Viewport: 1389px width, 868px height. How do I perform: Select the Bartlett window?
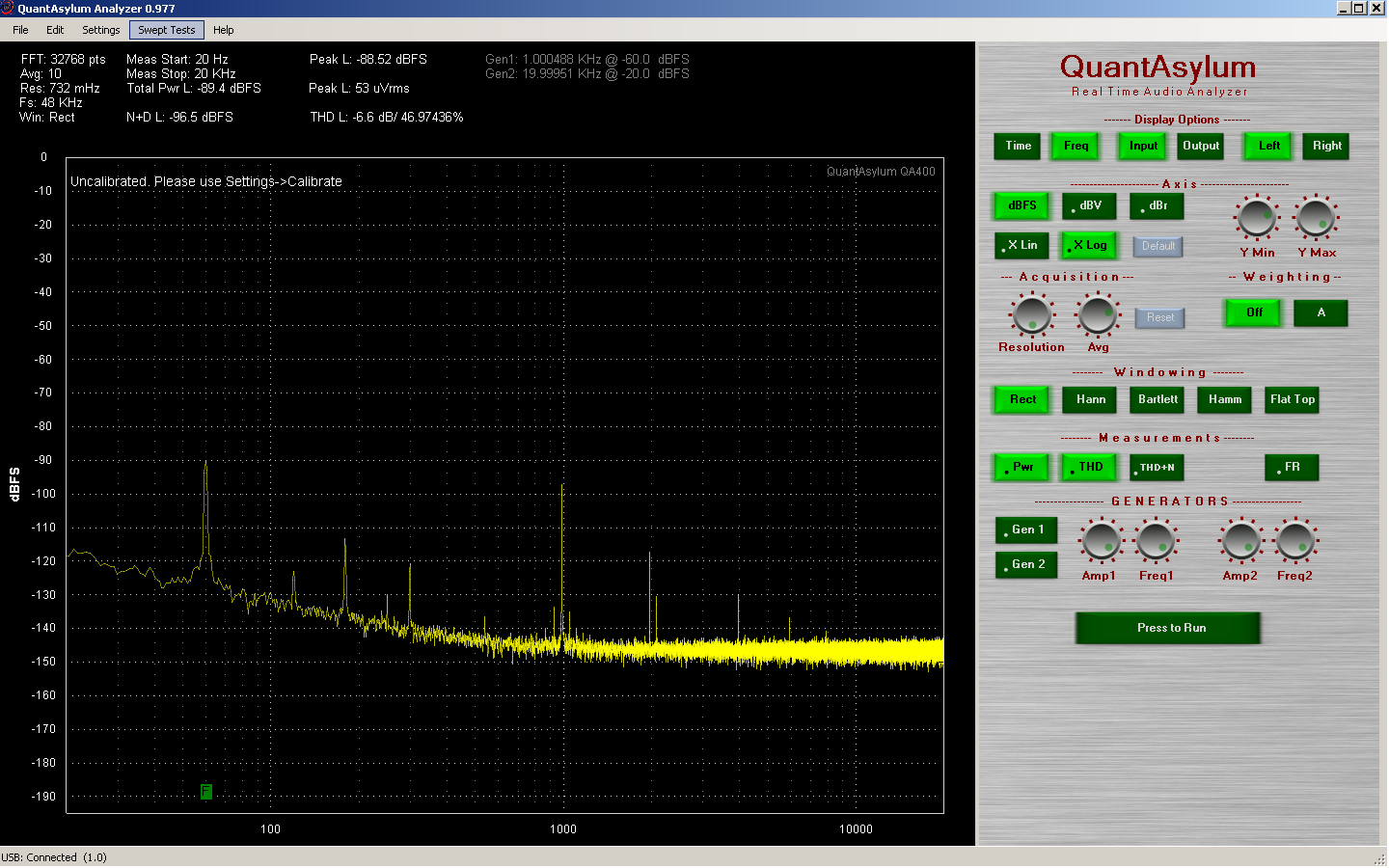[1157, 400]
